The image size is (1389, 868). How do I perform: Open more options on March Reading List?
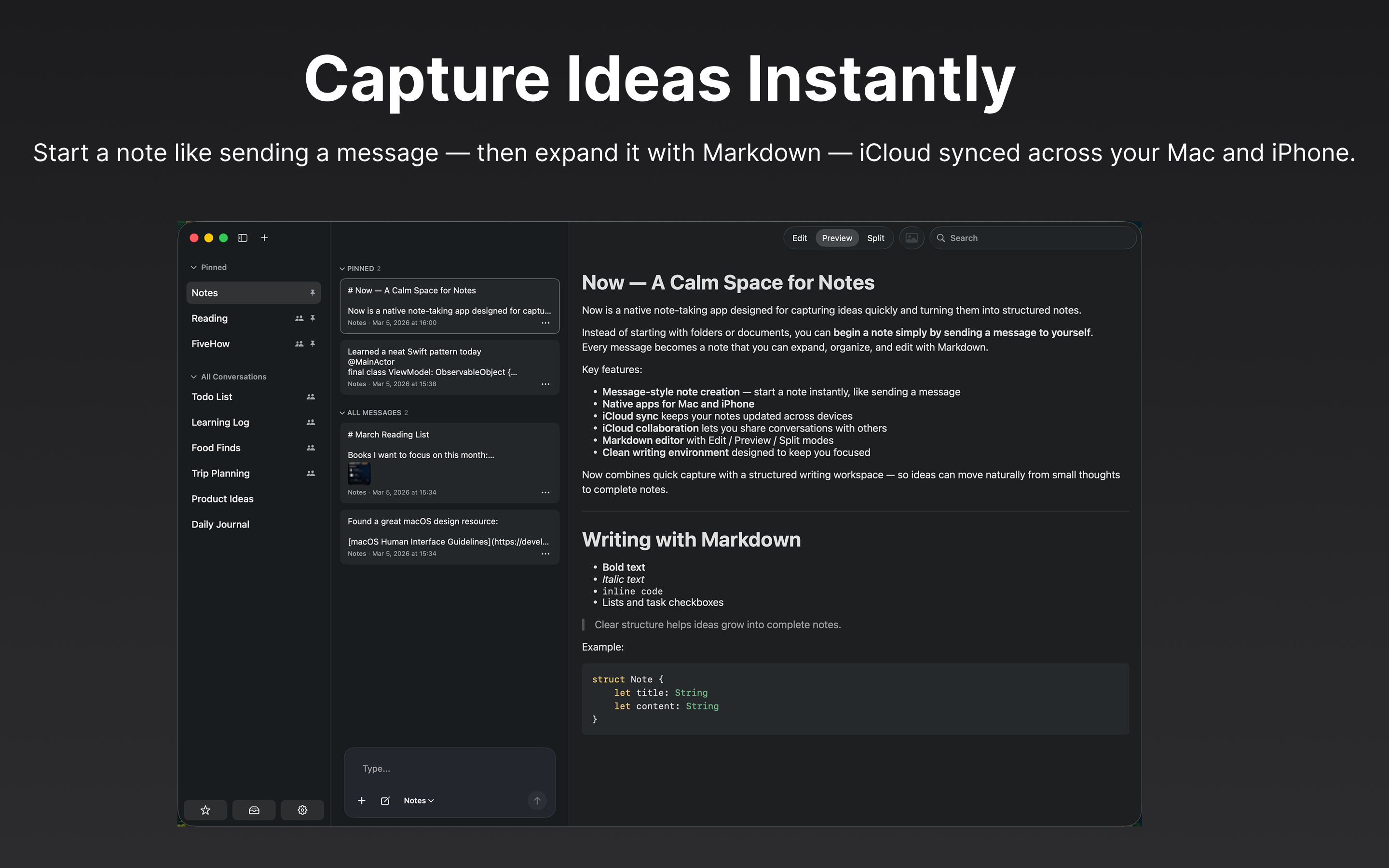click(x=545, y=492)
